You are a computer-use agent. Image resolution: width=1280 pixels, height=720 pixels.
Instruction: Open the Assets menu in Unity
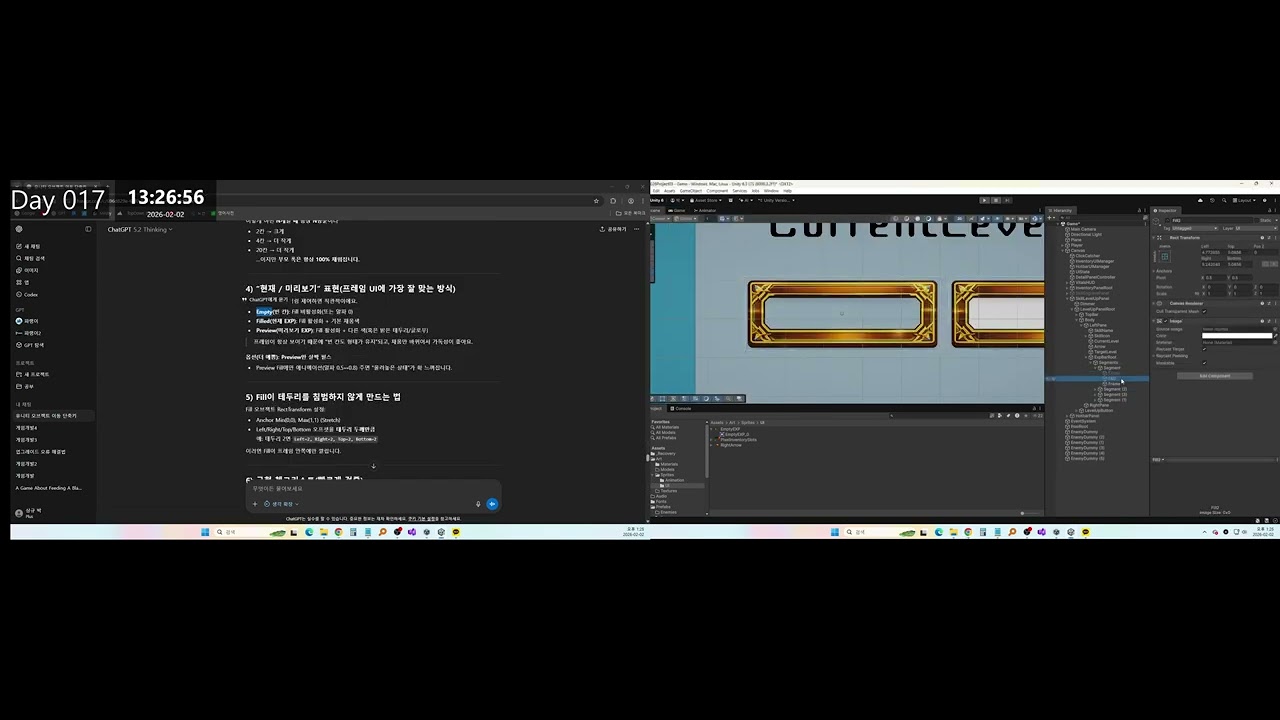[669, 191]
